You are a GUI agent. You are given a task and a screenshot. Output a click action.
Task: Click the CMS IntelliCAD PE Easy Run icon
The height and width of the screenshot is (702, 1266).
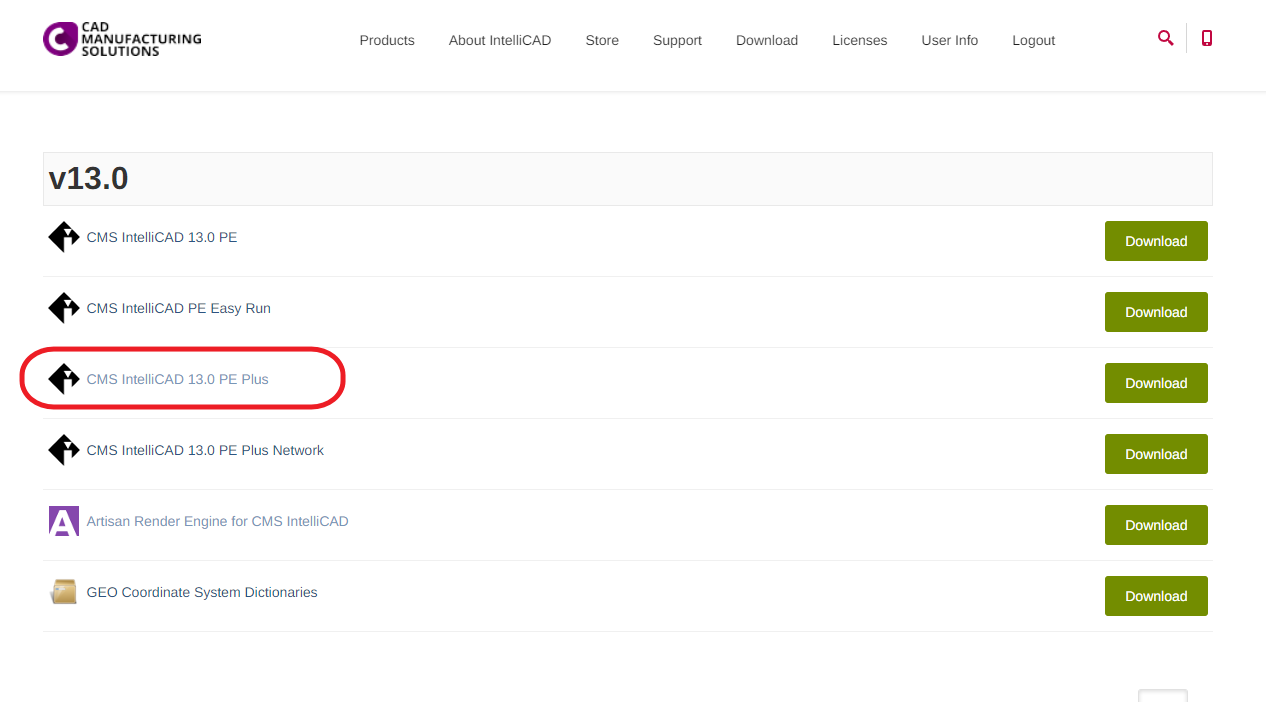64,308
